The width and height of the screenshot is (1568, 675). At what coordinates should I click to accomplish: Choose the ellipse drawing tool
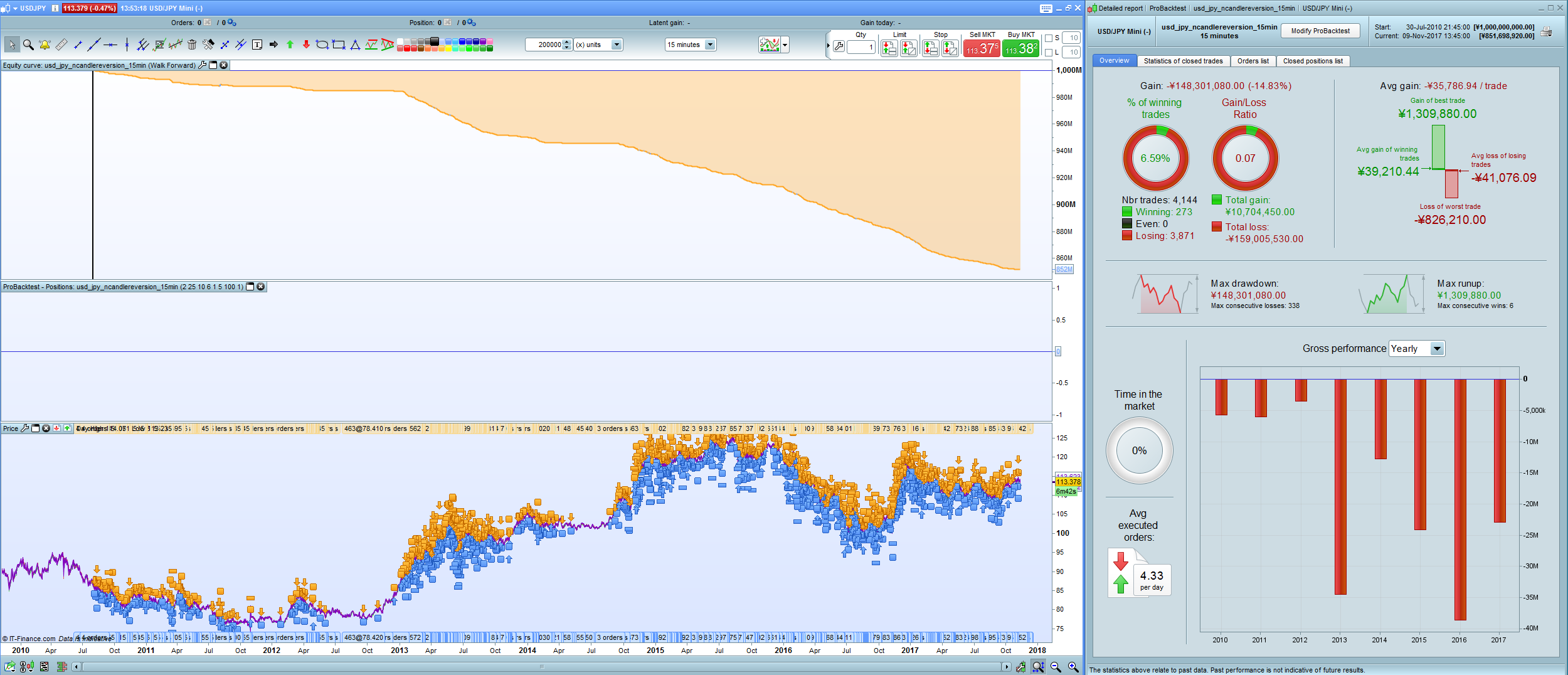pos(322,45)
